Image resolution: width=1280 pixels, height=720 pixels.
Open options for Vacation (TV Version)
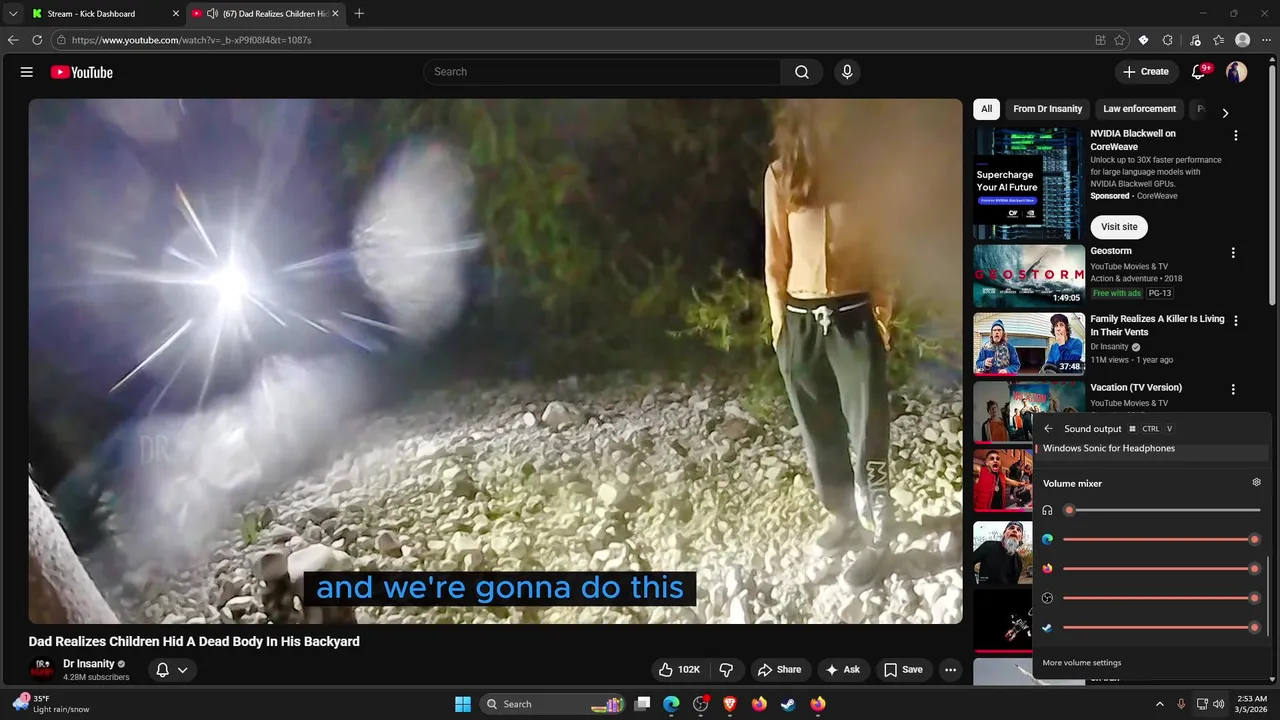pyautogui.click(x=1233, y=389)
